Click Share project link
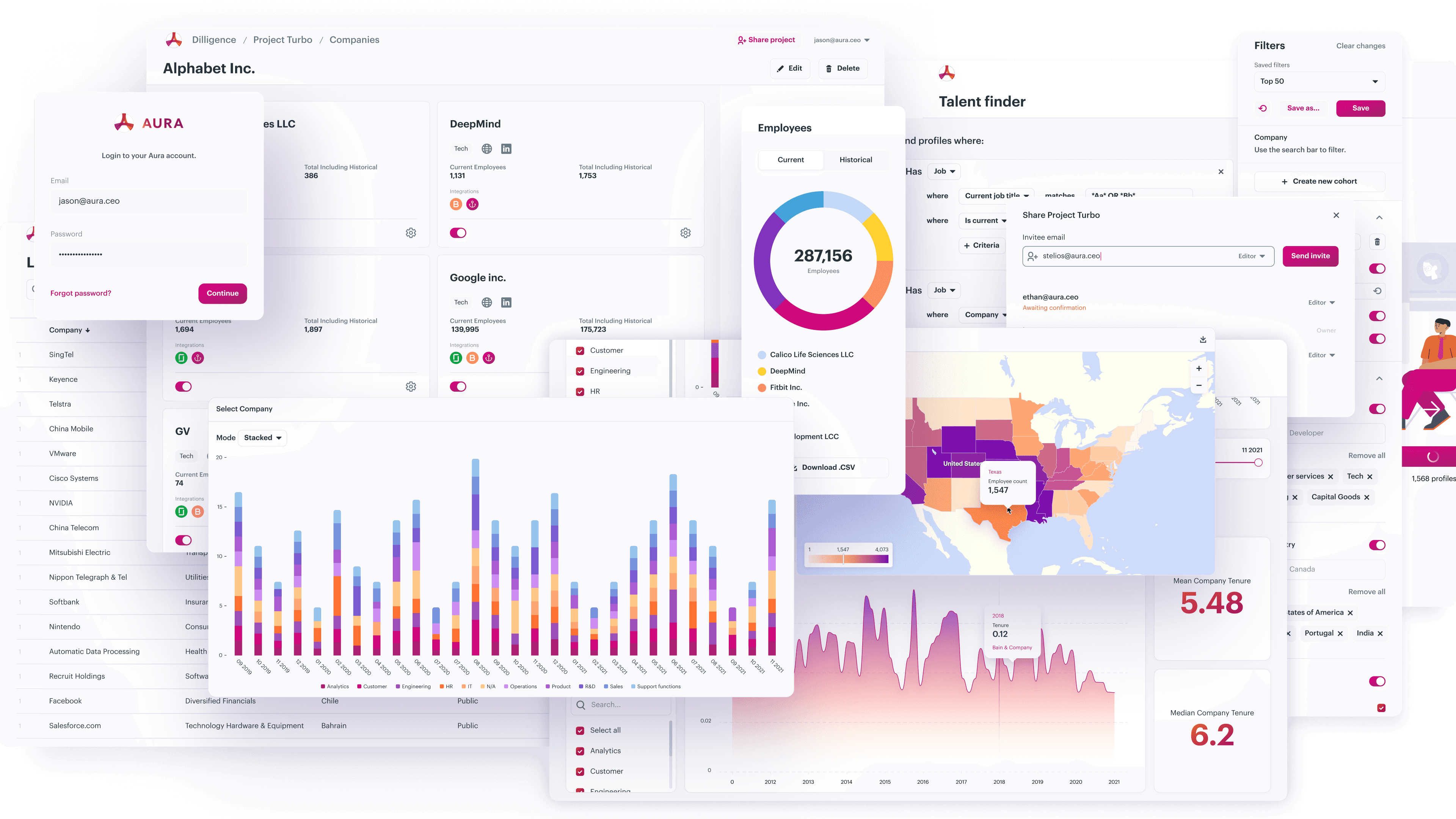Viewport: 1456px width, 819px height. coord(766,40)
